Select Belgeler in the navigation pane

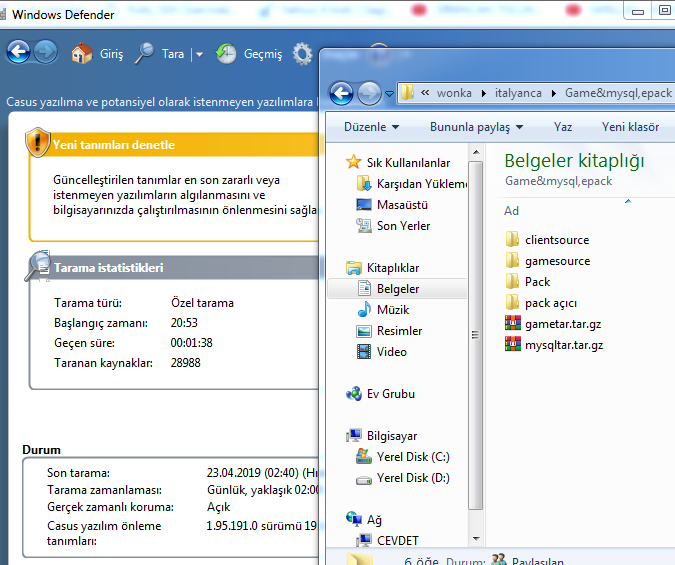pos(397,289)
